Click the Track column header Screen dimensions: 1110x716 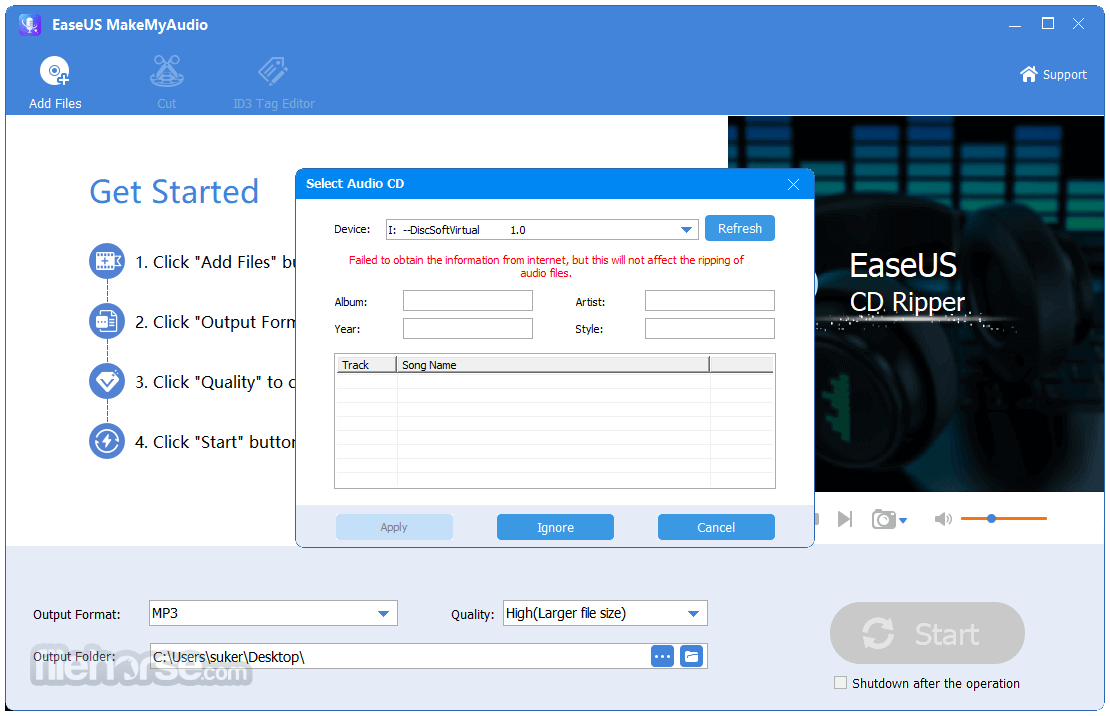coord(365,365)
